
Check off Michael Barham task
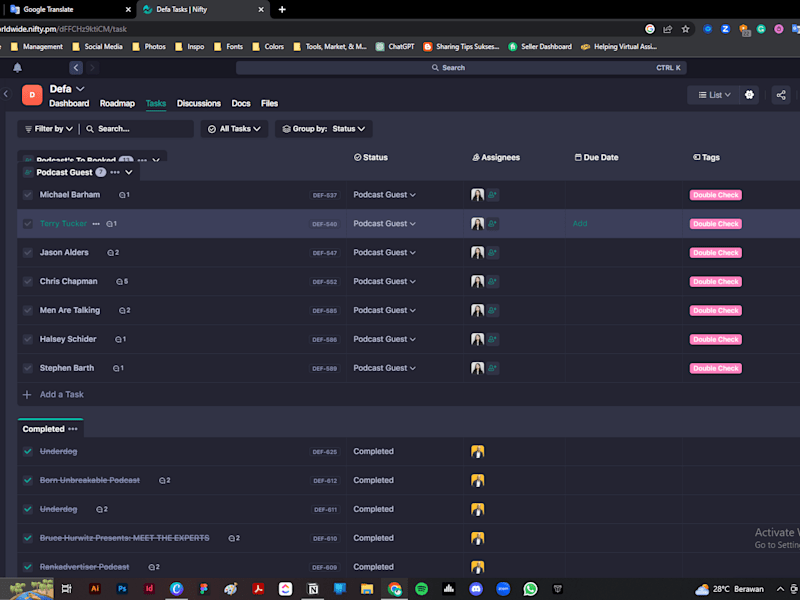pos(28,195)
